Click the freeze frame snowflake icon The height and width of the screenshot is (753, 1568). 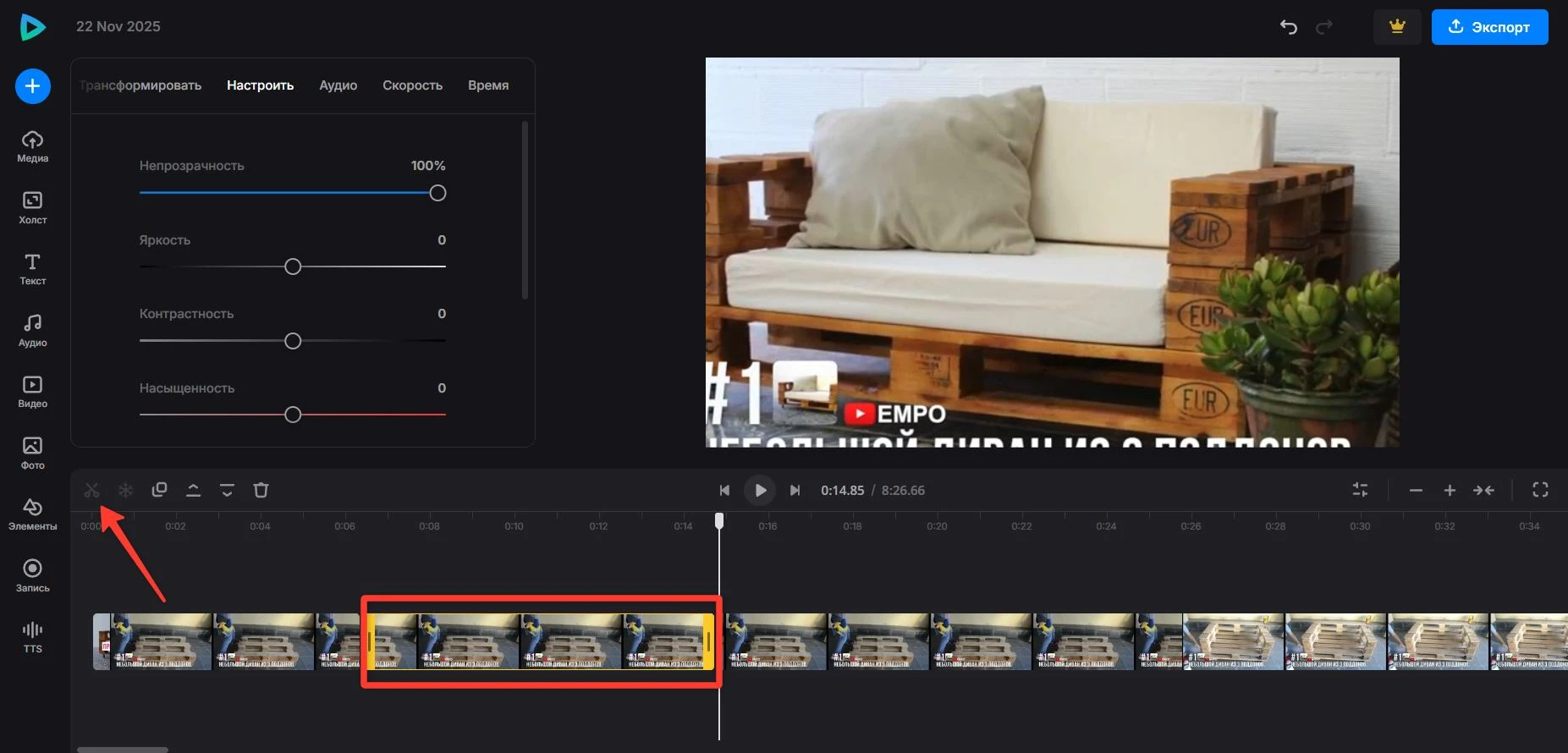click(x=125, y=491)
